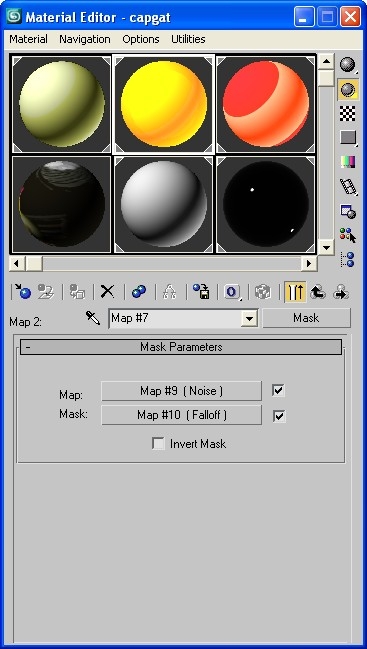The height and width of the screenshot is (649, 367).
Task: Click the Map #10 ( Falloff ) button
Action: [181, 415]
